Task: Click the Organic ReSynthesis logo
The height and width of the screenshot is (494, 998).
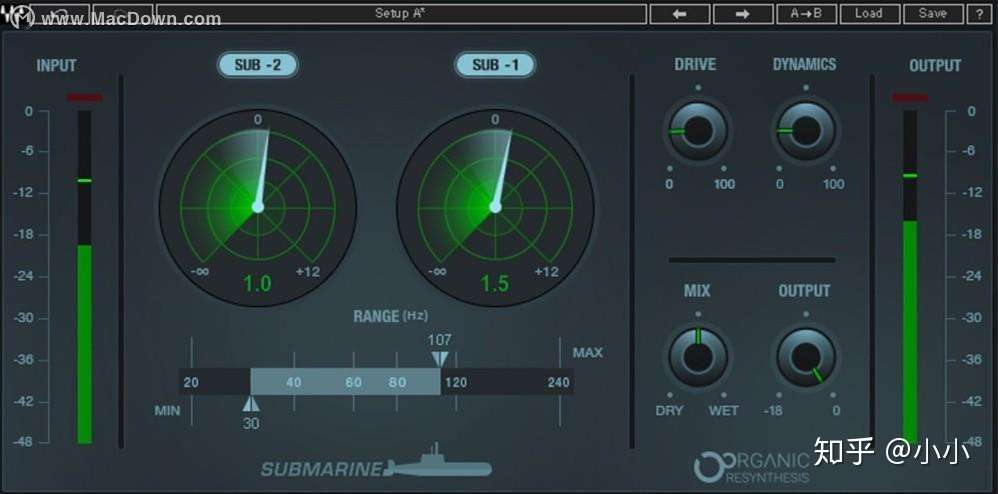Action: 752,466
